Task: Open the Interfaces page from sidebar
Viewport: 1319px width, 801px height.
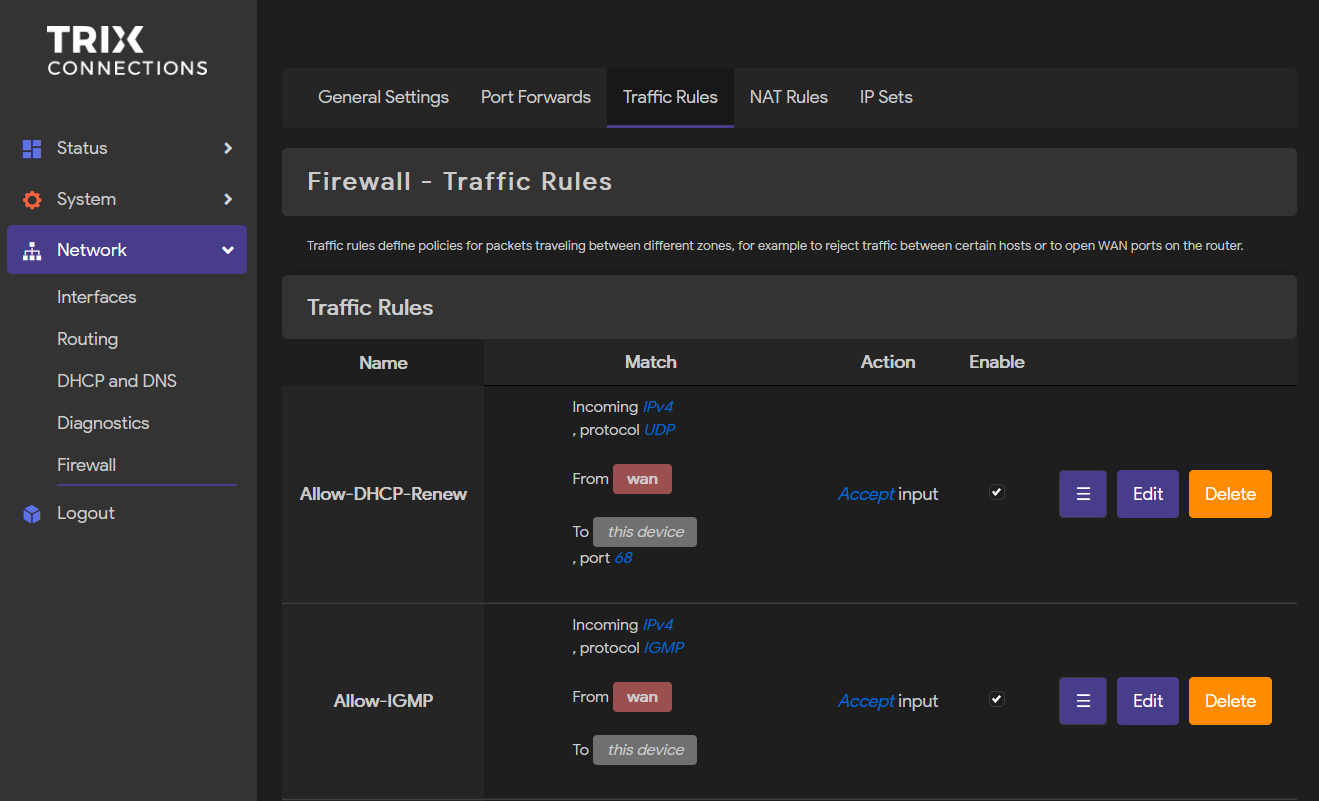Action: point(96,297)
